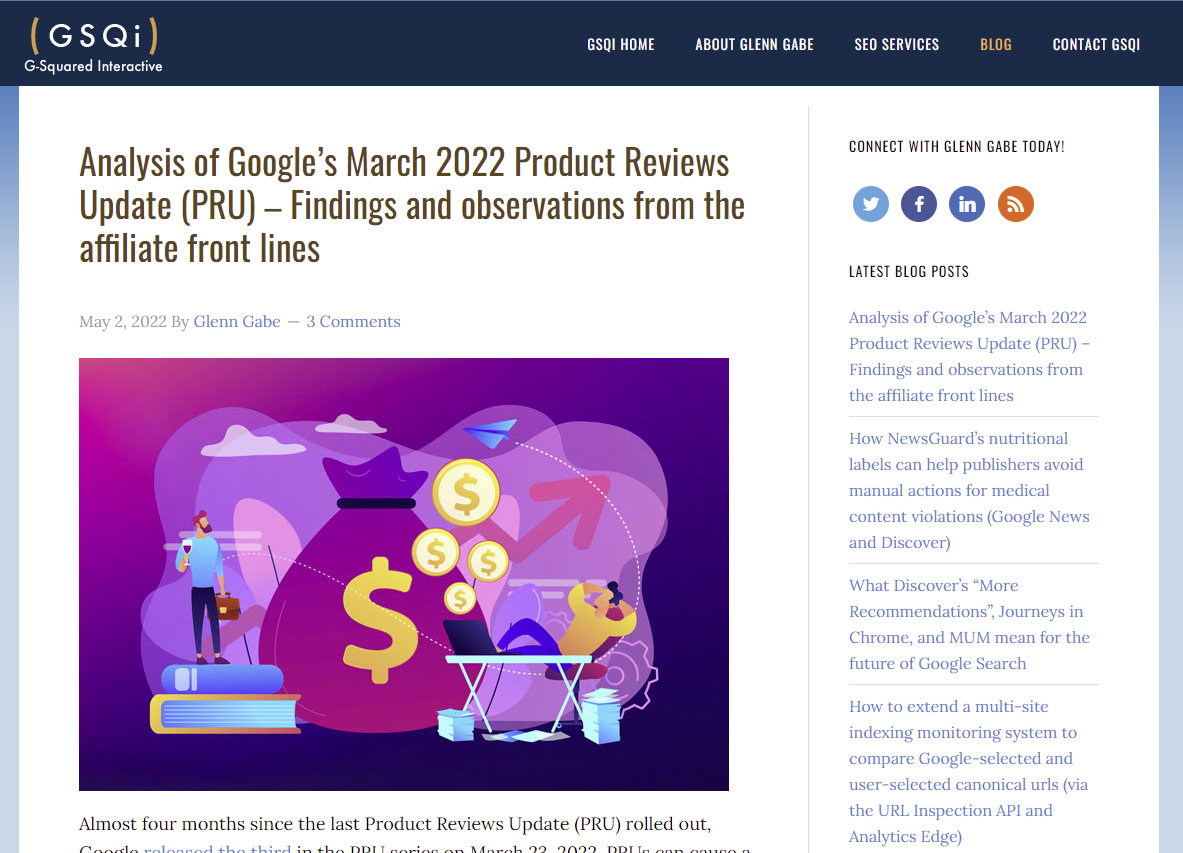
Task: Open sidebar post about Discover's More Recommendations
Action: pos(969,624)
